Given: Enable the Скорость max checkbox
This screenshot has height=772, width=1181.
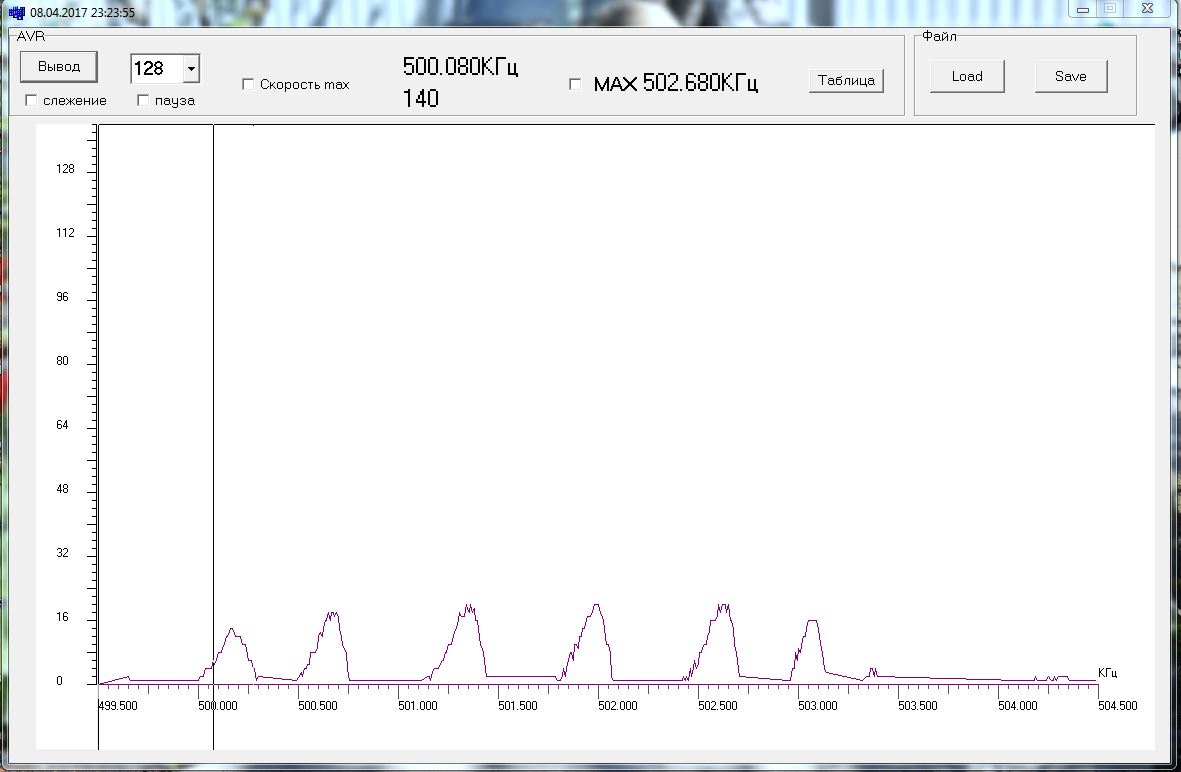Looking at the screenshot, I should (248, 84).
